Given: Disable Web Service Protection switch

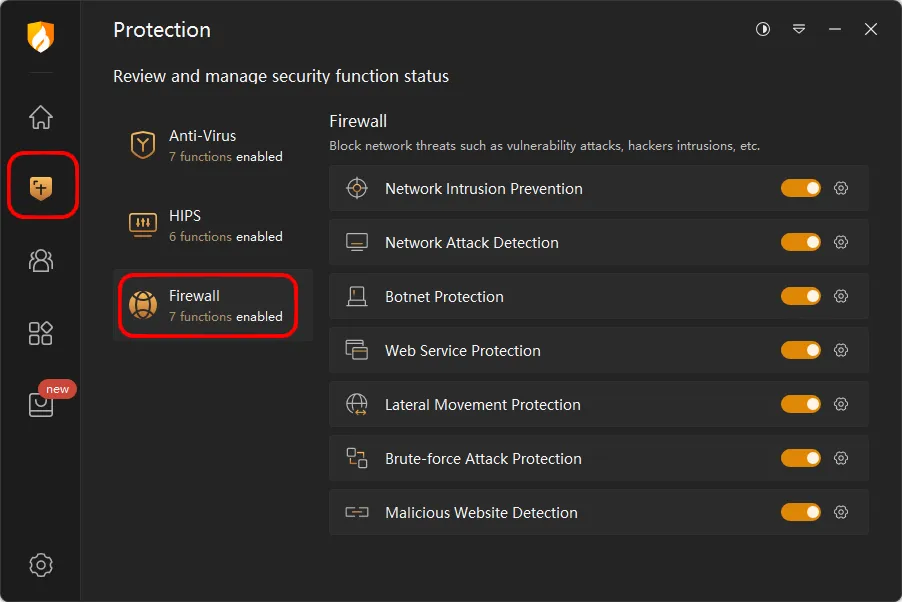Looking at the screenshot, I should click(800, 350).
